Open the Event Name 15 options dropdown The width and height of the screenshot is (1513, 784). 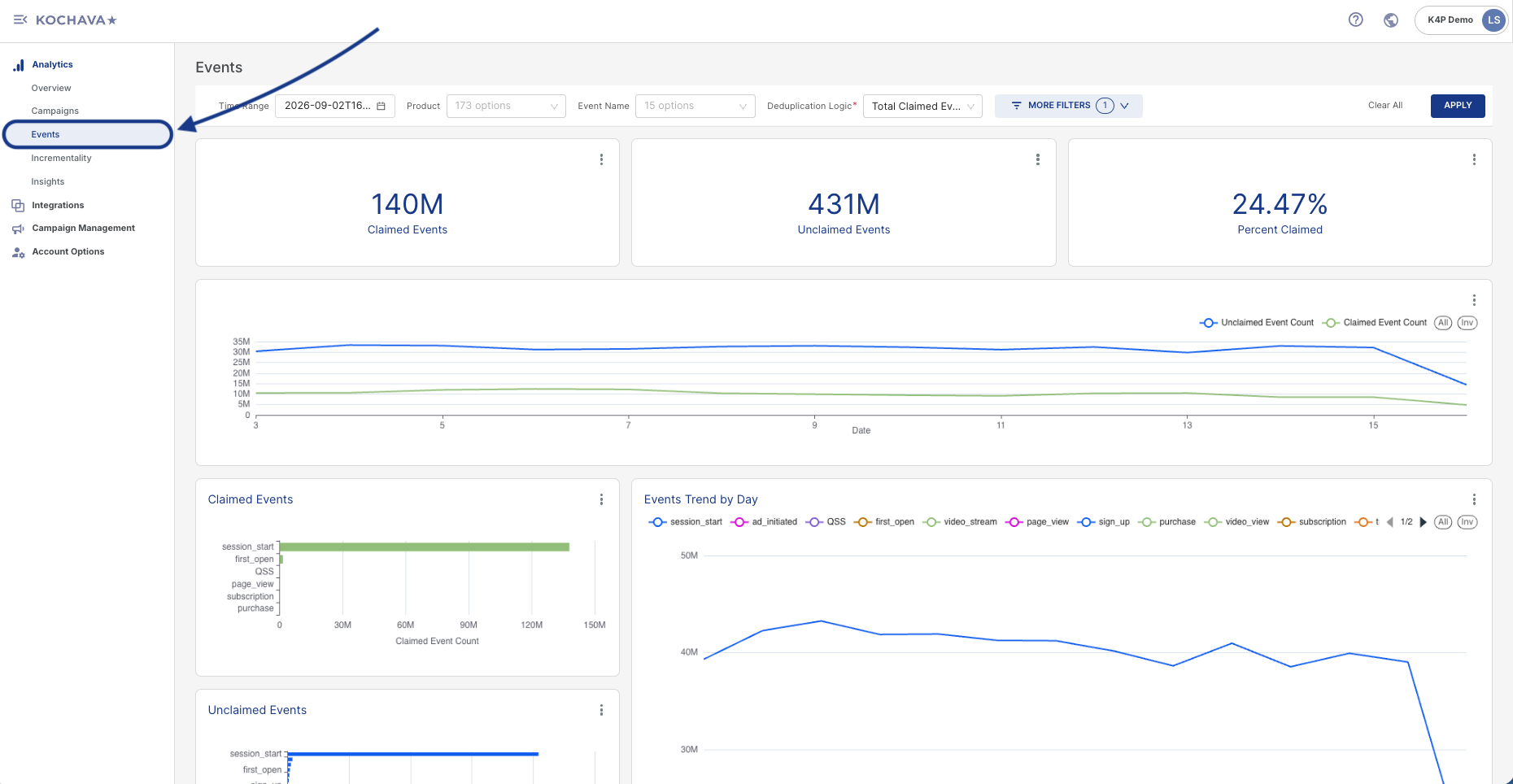pyautogui.click(x=695, y=106)
